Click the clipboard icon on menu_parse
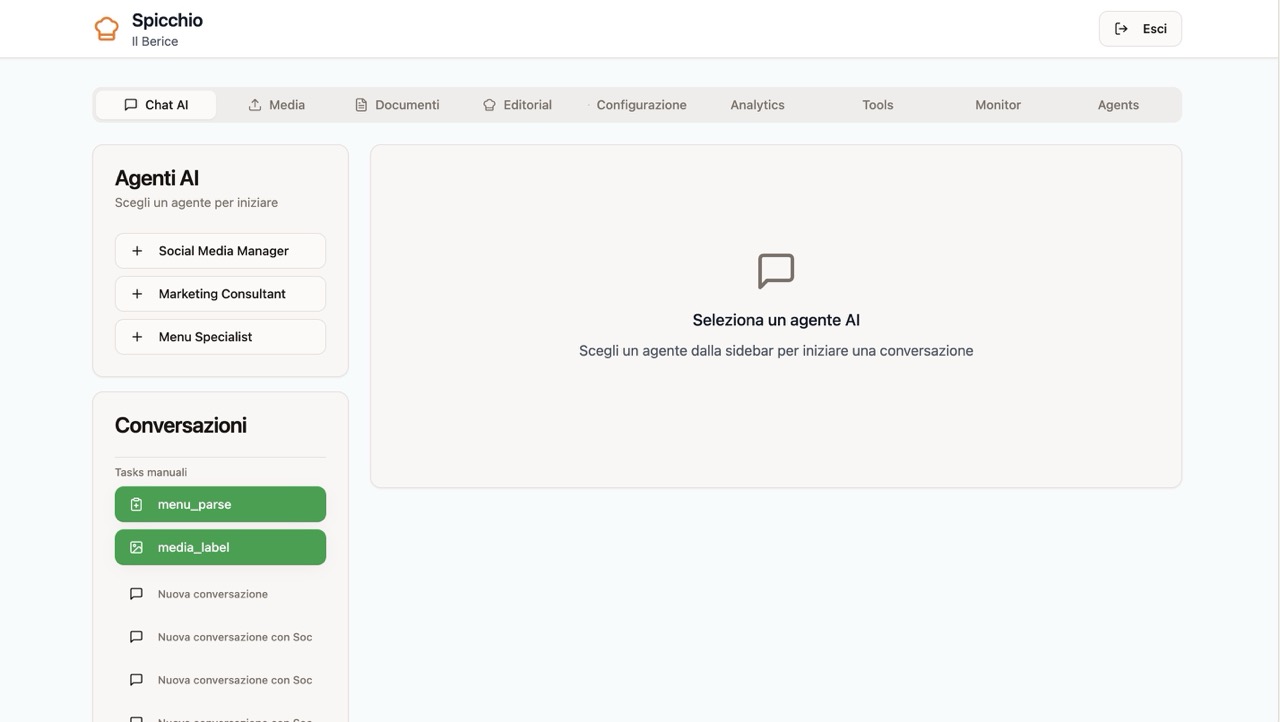1280x722 pixels. (x=136, y=505)
